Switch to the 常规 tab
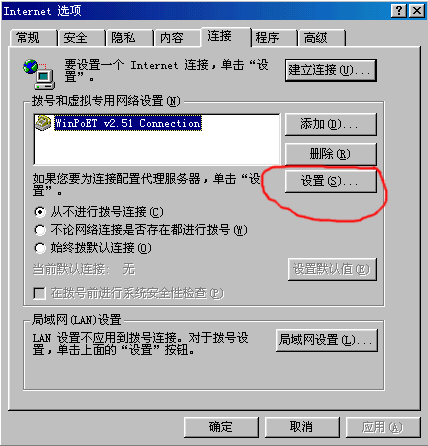The height and width of the screenshot is (446, 428). pyautogui.click(x=33, y=38)
